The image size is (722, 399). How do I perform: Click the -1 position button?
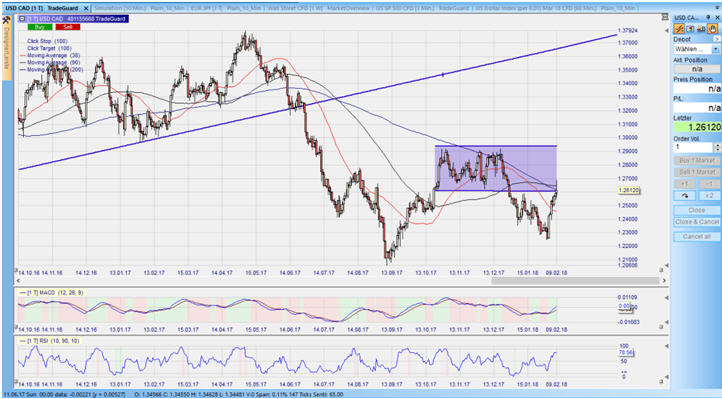(709, 184)
